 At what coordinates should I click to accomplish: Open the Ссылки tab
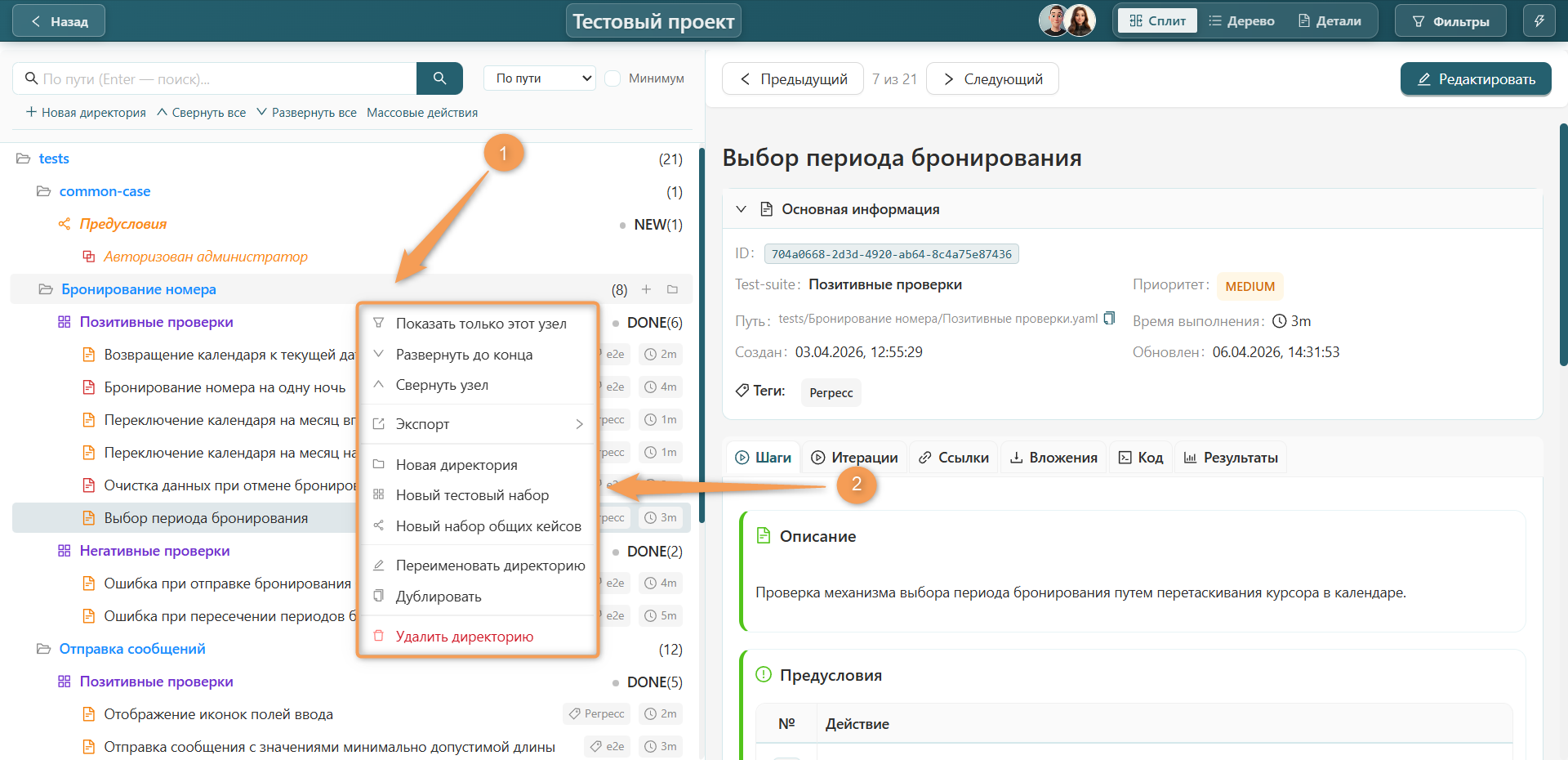point(953,458)
